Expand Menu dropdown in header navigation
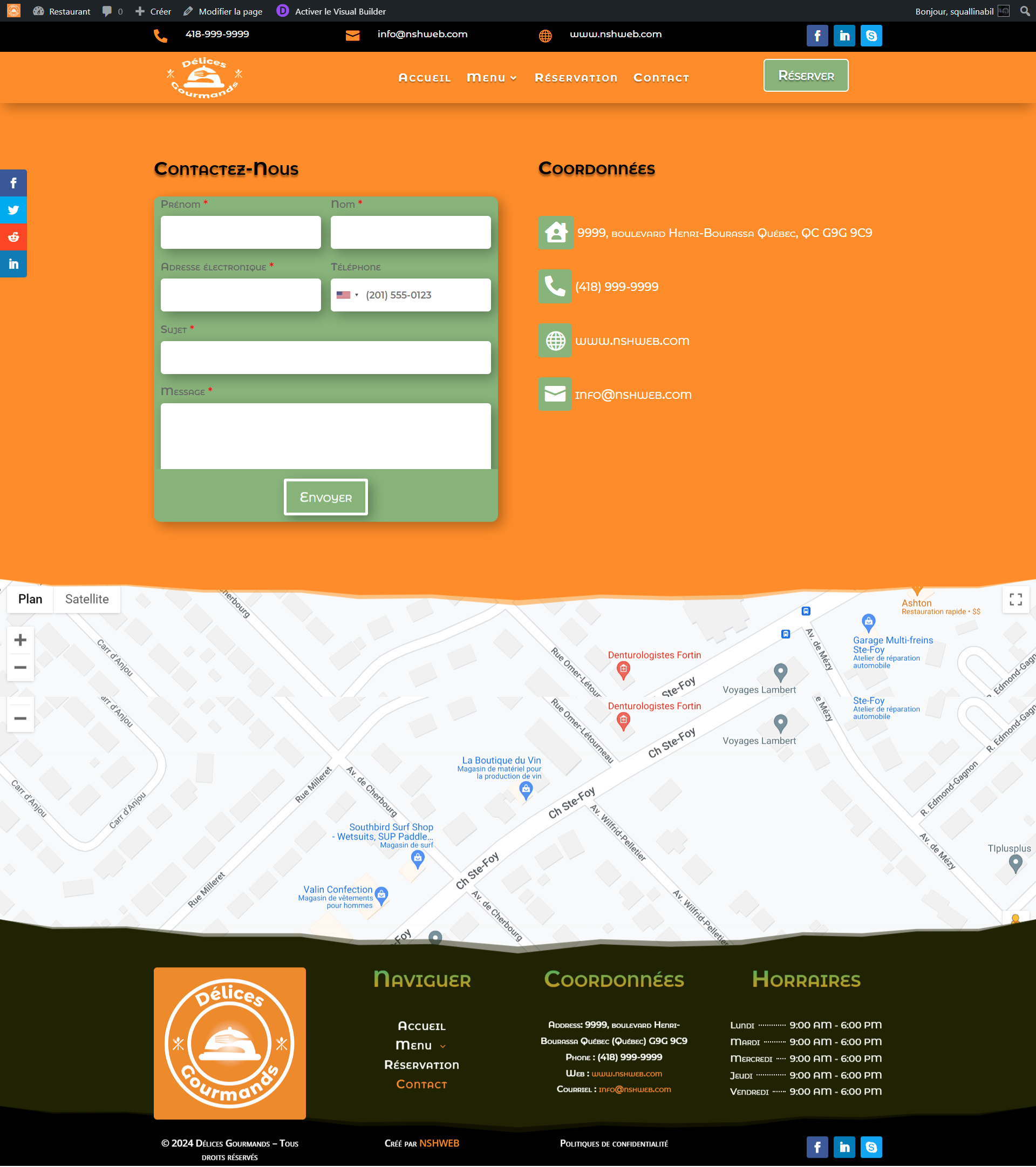The height and width of the screenshot is (1167, 1036). coord(492,78)
